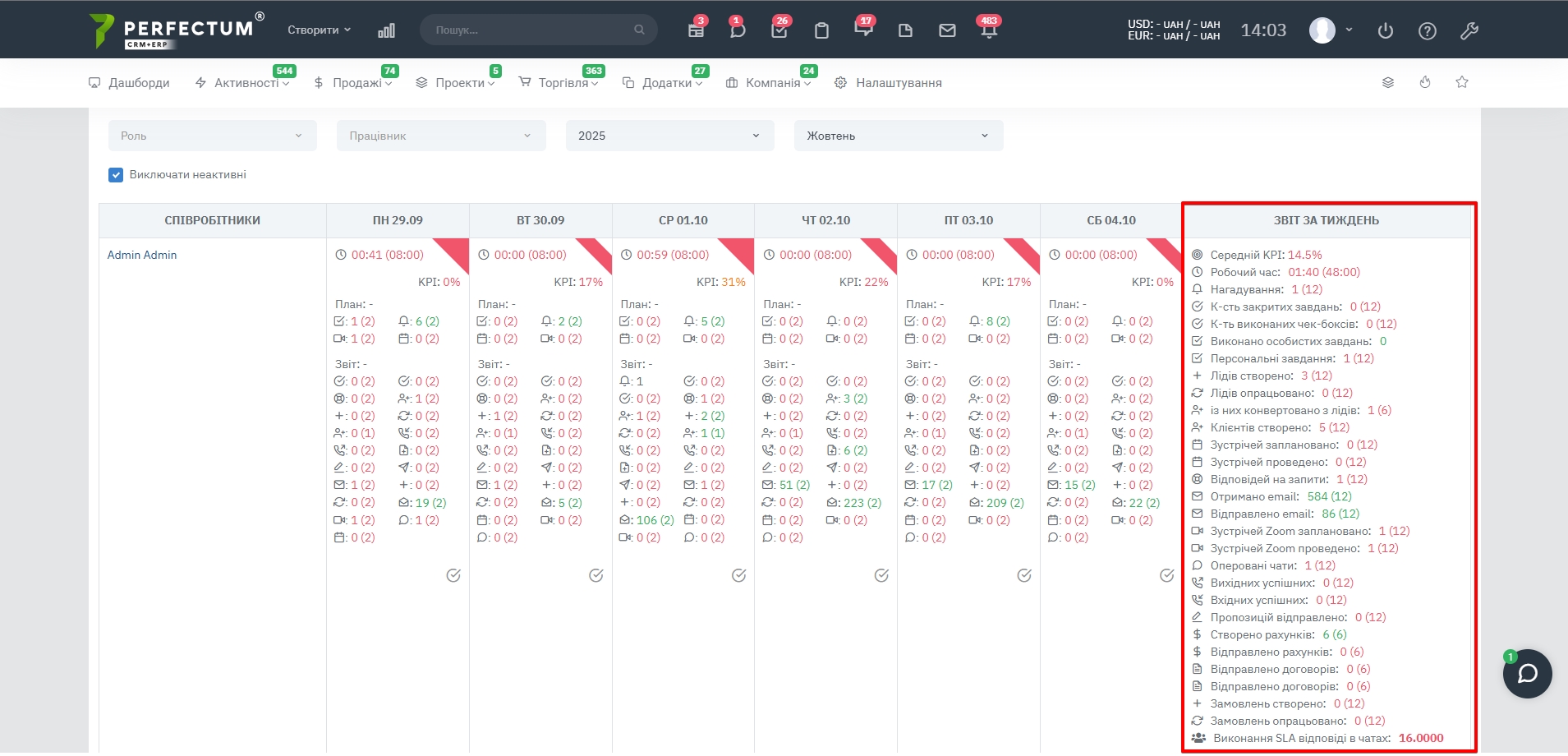
Task: Open the live chat bubble widget
Action: 1527,674
